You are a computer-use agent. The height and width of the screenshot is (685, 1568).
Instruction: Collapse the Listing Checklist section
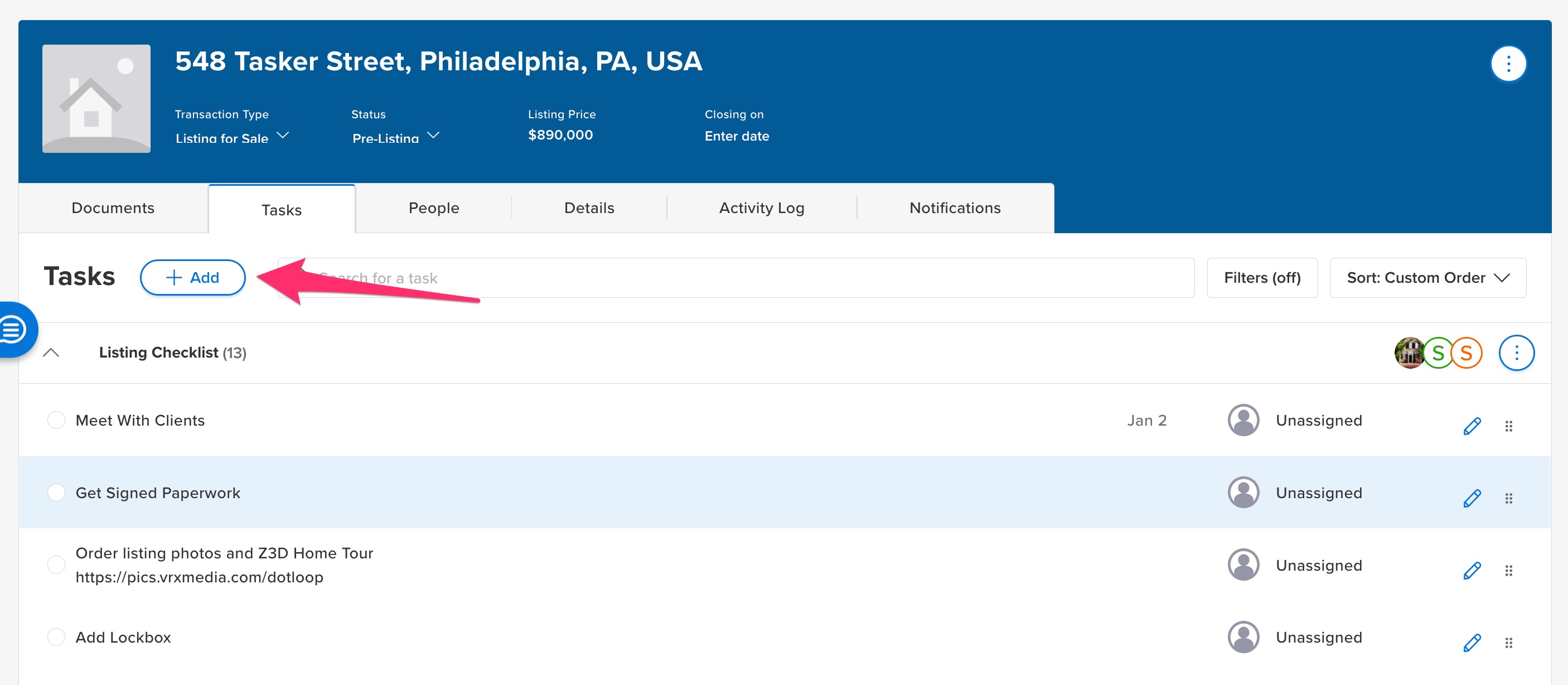51,353
